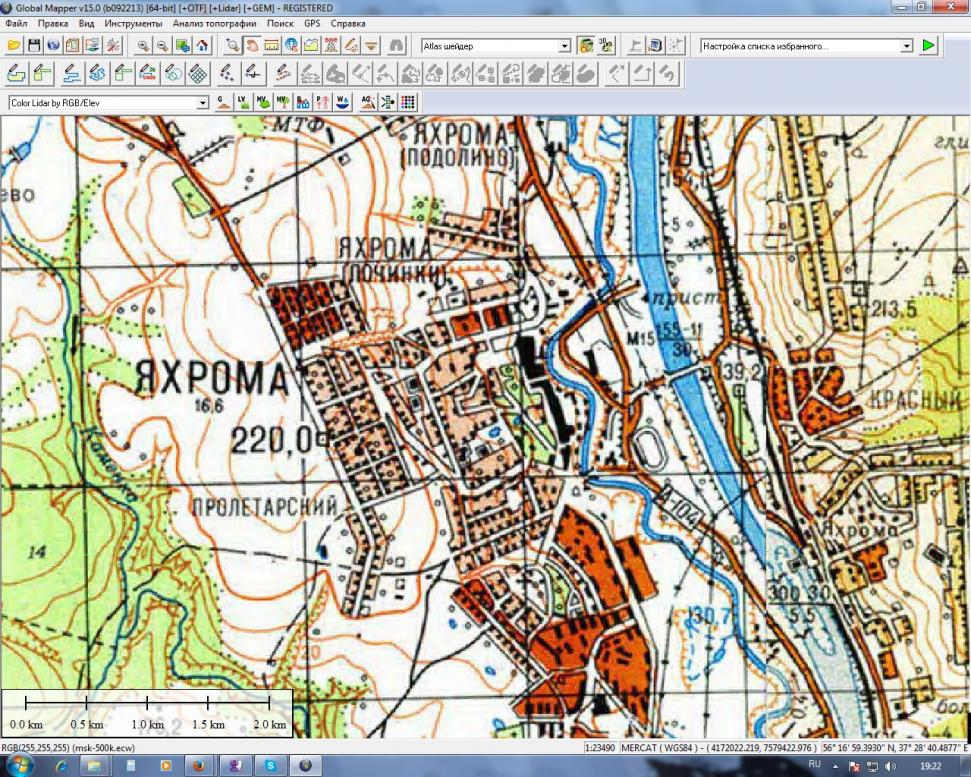971x777 pixels.
Task: Click the RU language indicator in taskbar
Action: click(813, 766)
